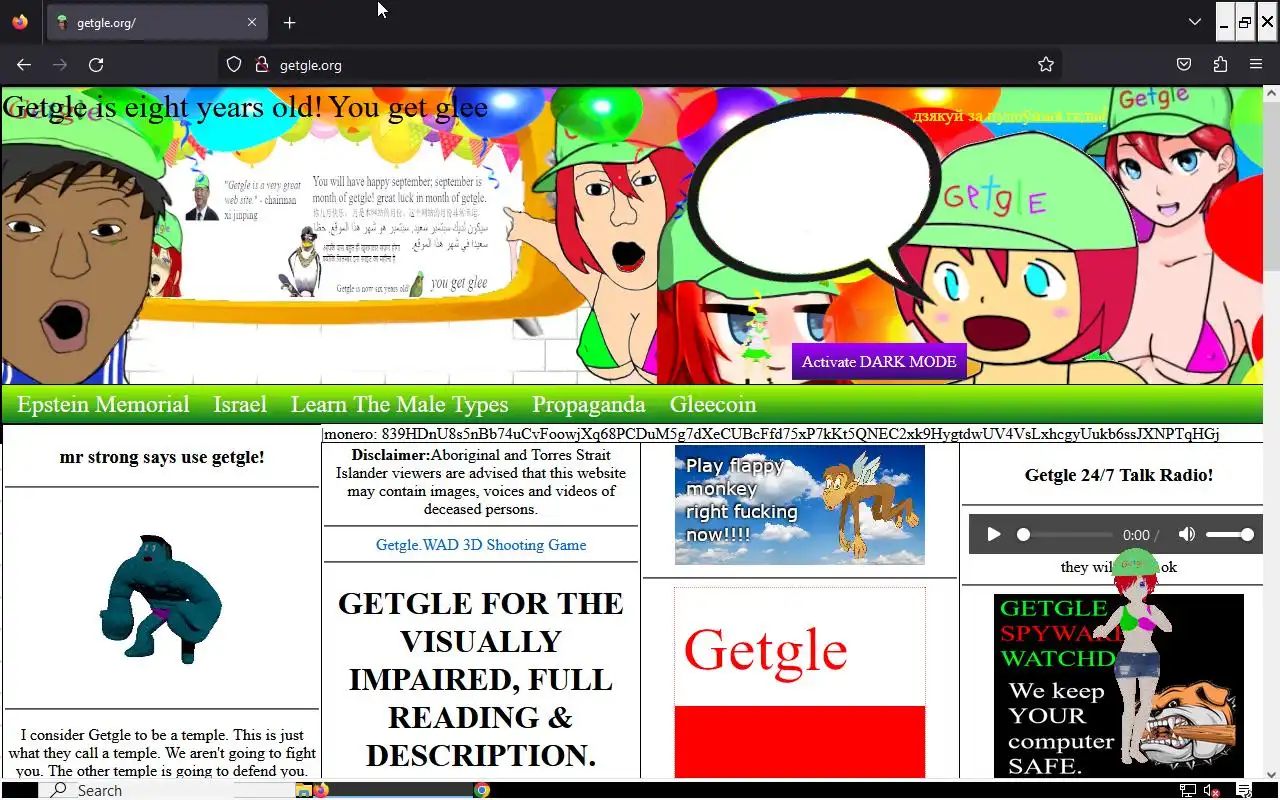This screenshot has height=800, width=1280.
Task: Click the go forward arrow icon
Action: [x=60, y=65]
